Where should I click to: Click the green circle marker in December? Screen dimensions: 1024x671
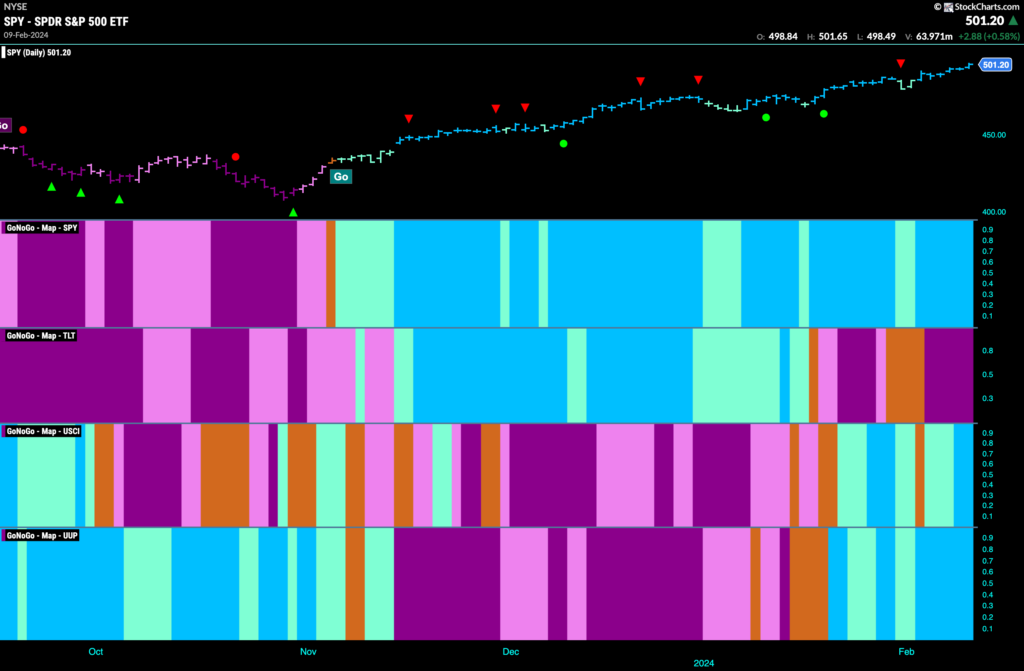point(564,144)
